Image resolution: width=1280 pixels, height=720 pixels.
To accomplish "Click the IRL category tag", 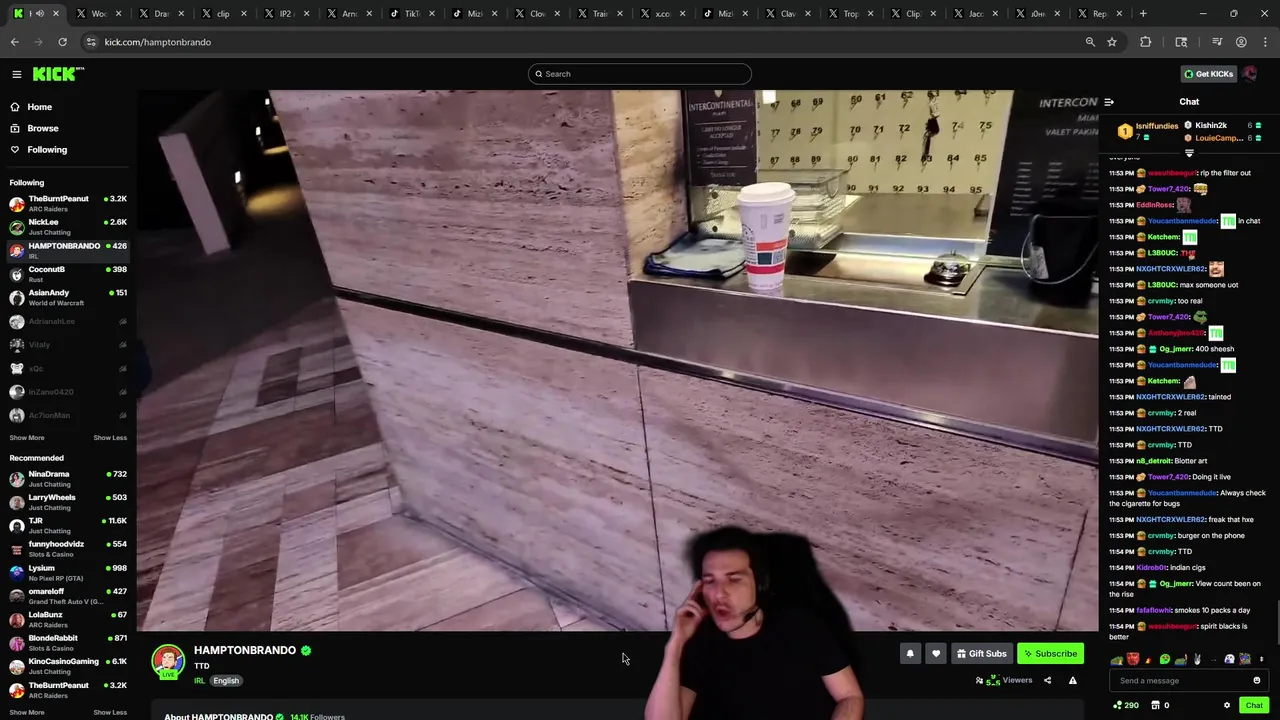I will click(x=199, y=681).
